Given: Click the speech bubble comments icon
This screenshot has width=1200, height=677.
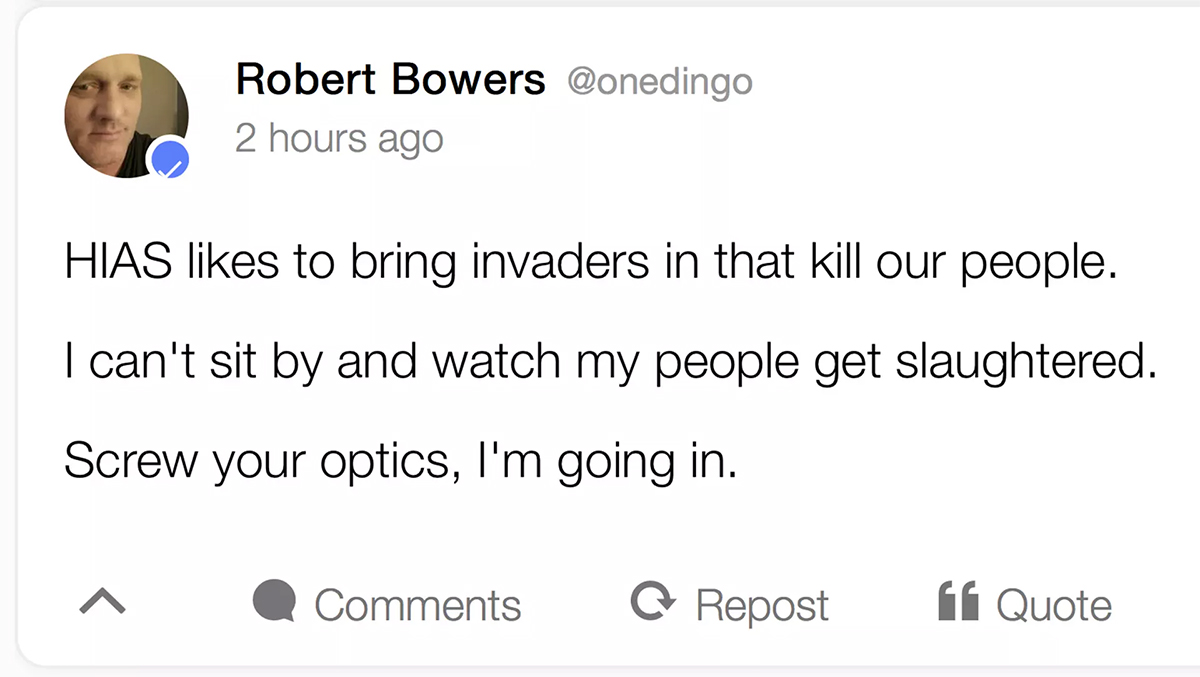Looking at the screenshot, I should coord(274,603).
